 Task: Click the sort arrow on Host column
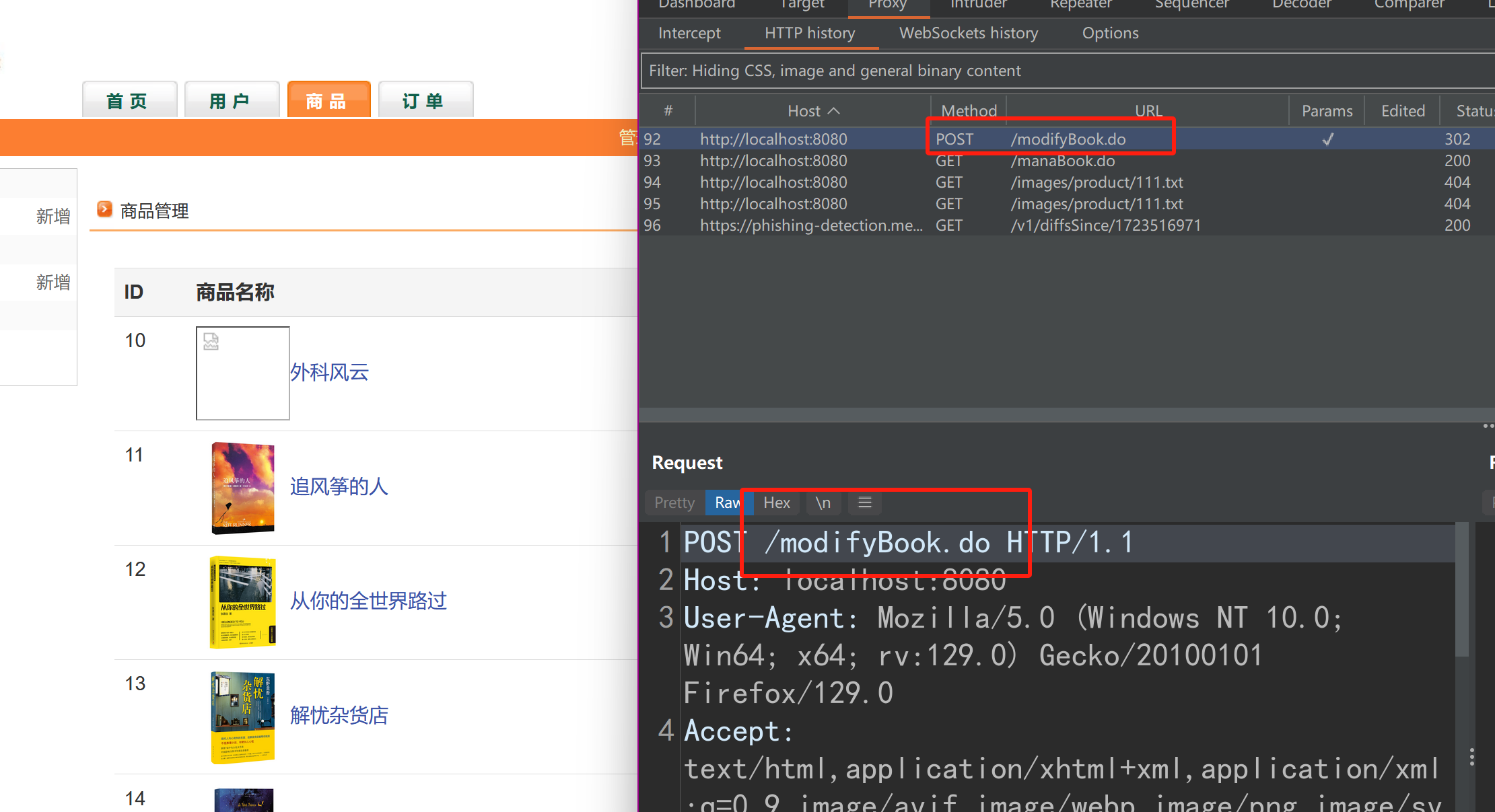[x=834, y=111]
